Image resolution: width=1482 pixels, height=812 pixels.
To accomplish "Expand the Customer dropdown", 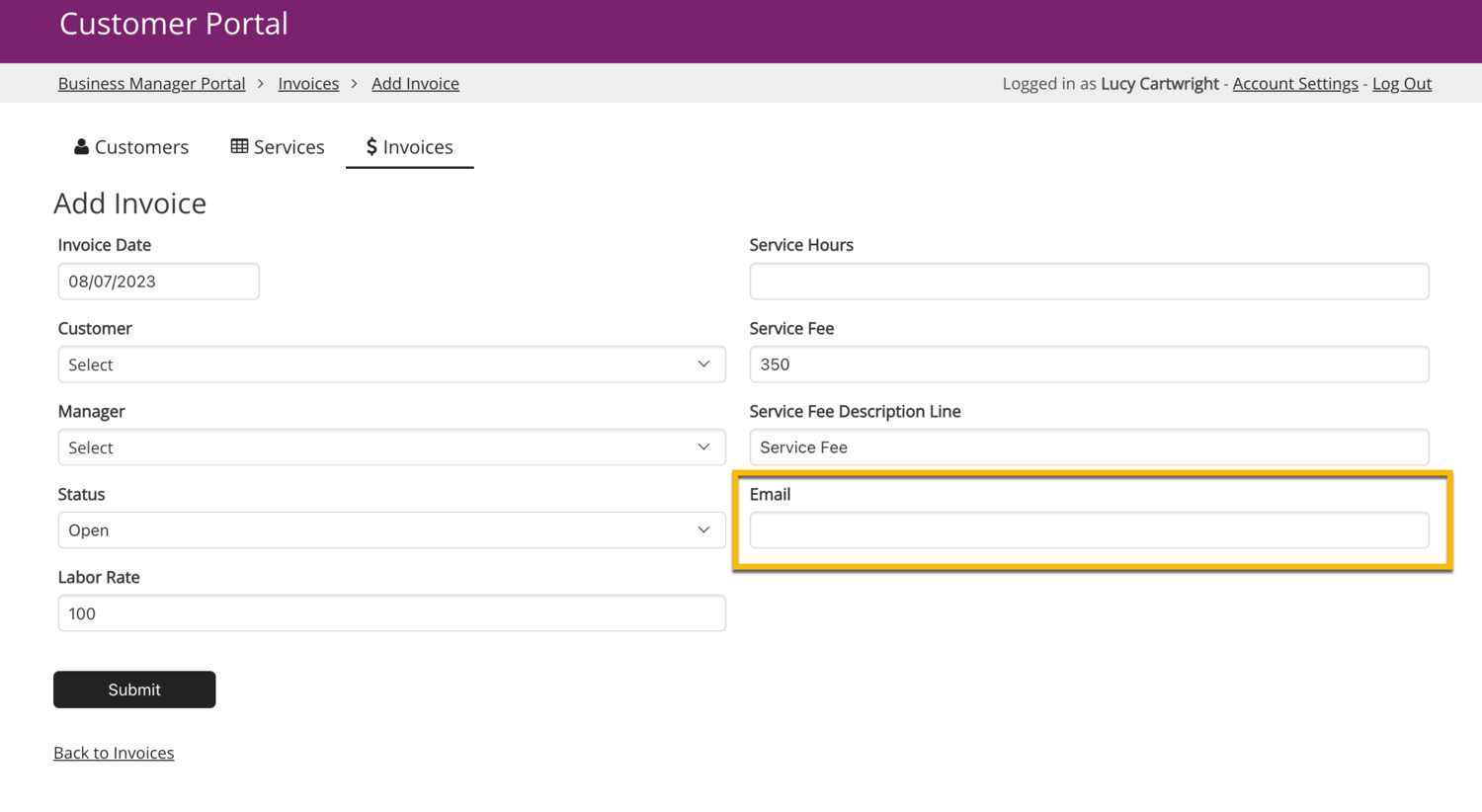I will click(391, 365).
